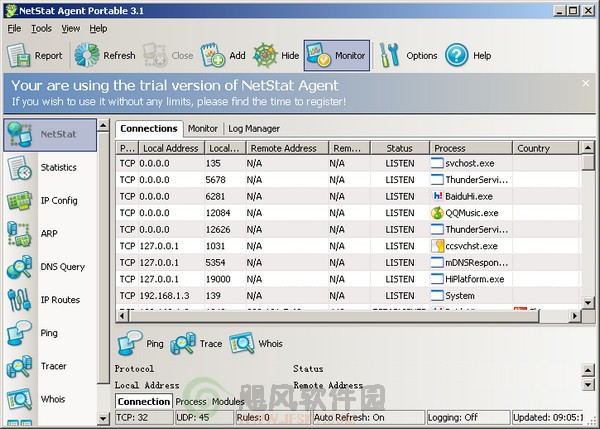Sort by Process column header

(x=471, y=148)
